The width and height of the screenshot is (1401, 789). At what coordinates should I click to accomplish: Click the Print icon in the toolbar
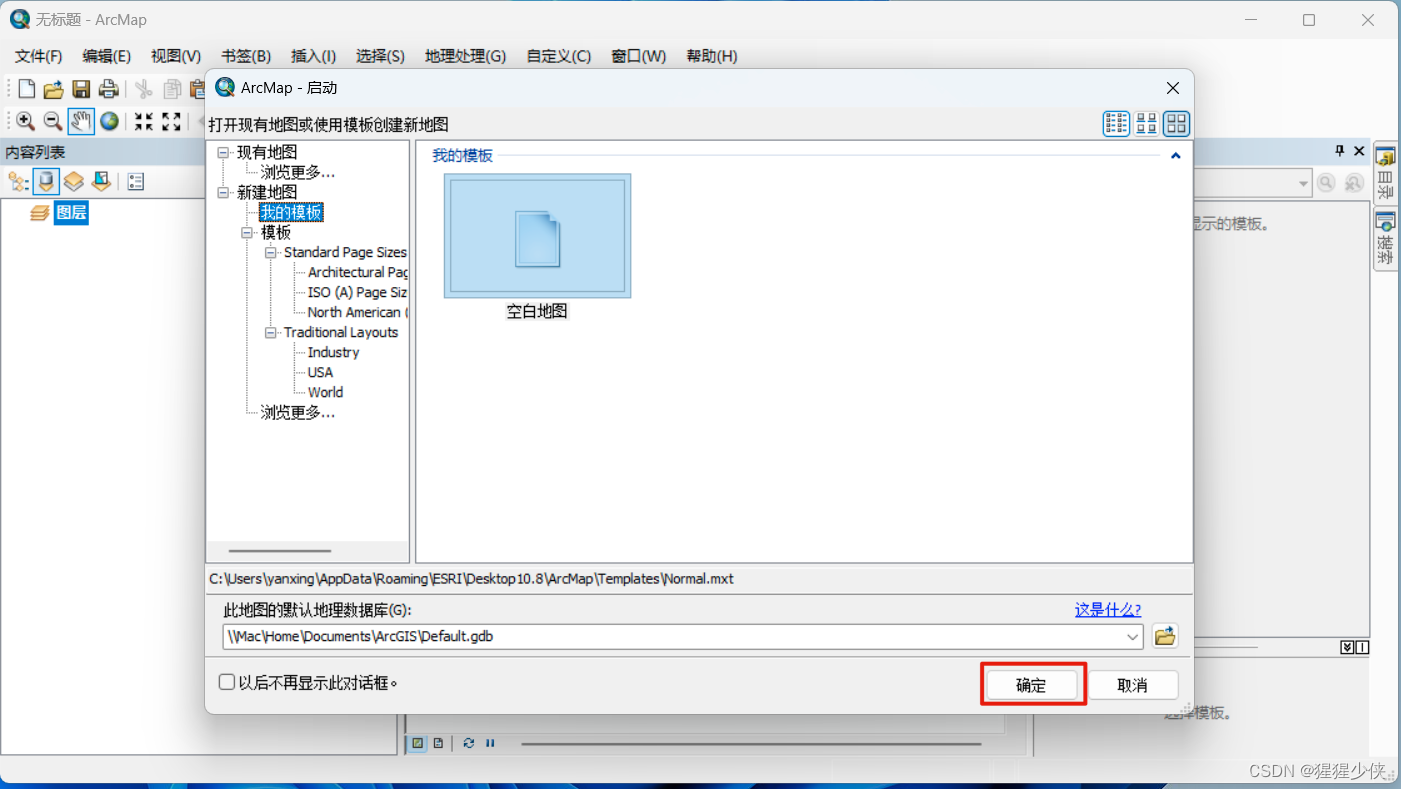coord(109,89)
